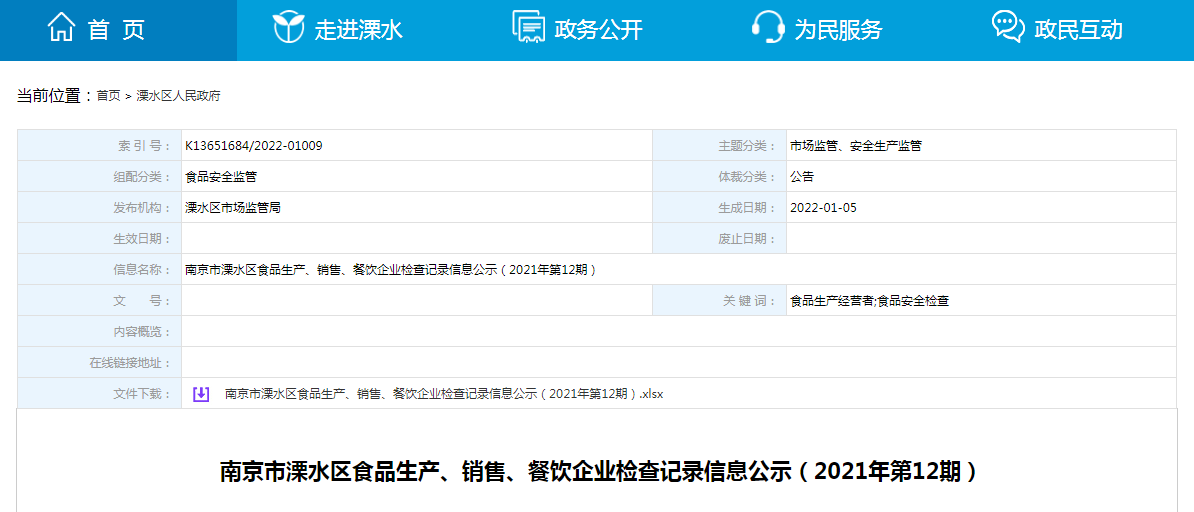
Task: Click the 文号 label cell
Action: (x=100, y=301)
